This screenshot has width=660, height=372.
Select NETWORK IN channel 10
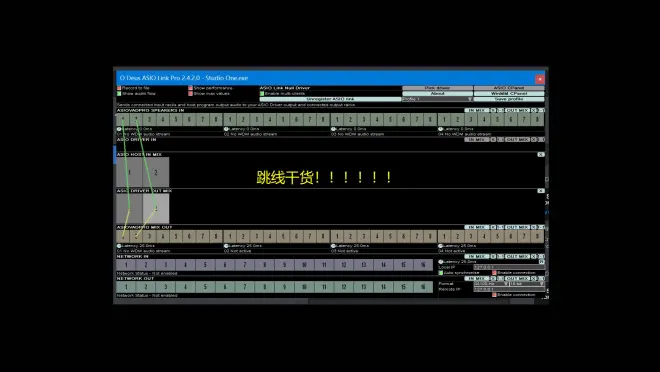[304, 265]
